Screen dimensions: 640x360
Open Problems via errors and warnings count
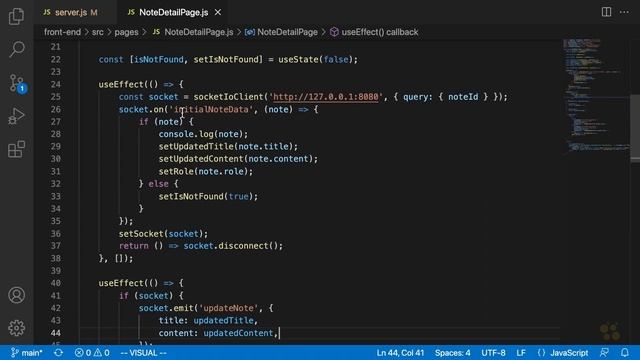[x=92, y=353]
